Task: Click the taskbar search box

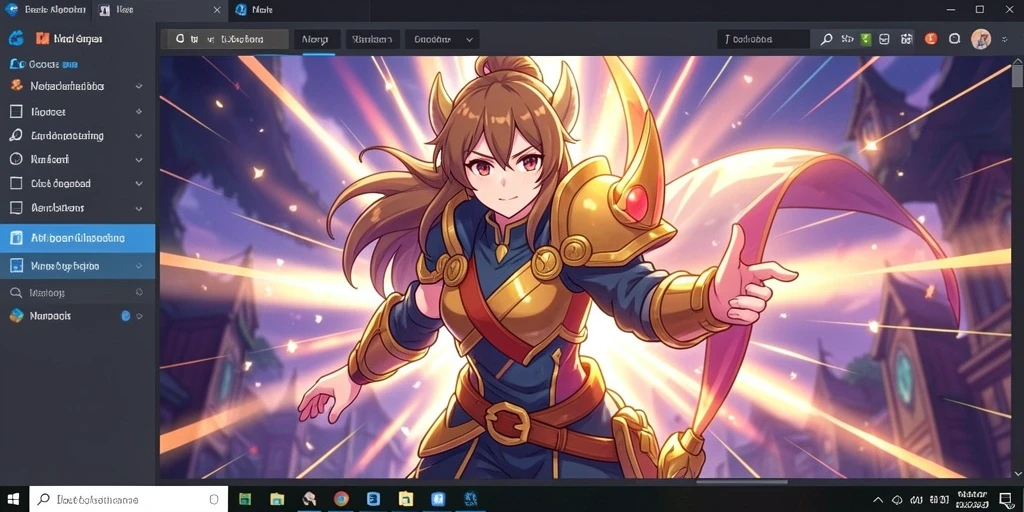Action: coord(129,500)
